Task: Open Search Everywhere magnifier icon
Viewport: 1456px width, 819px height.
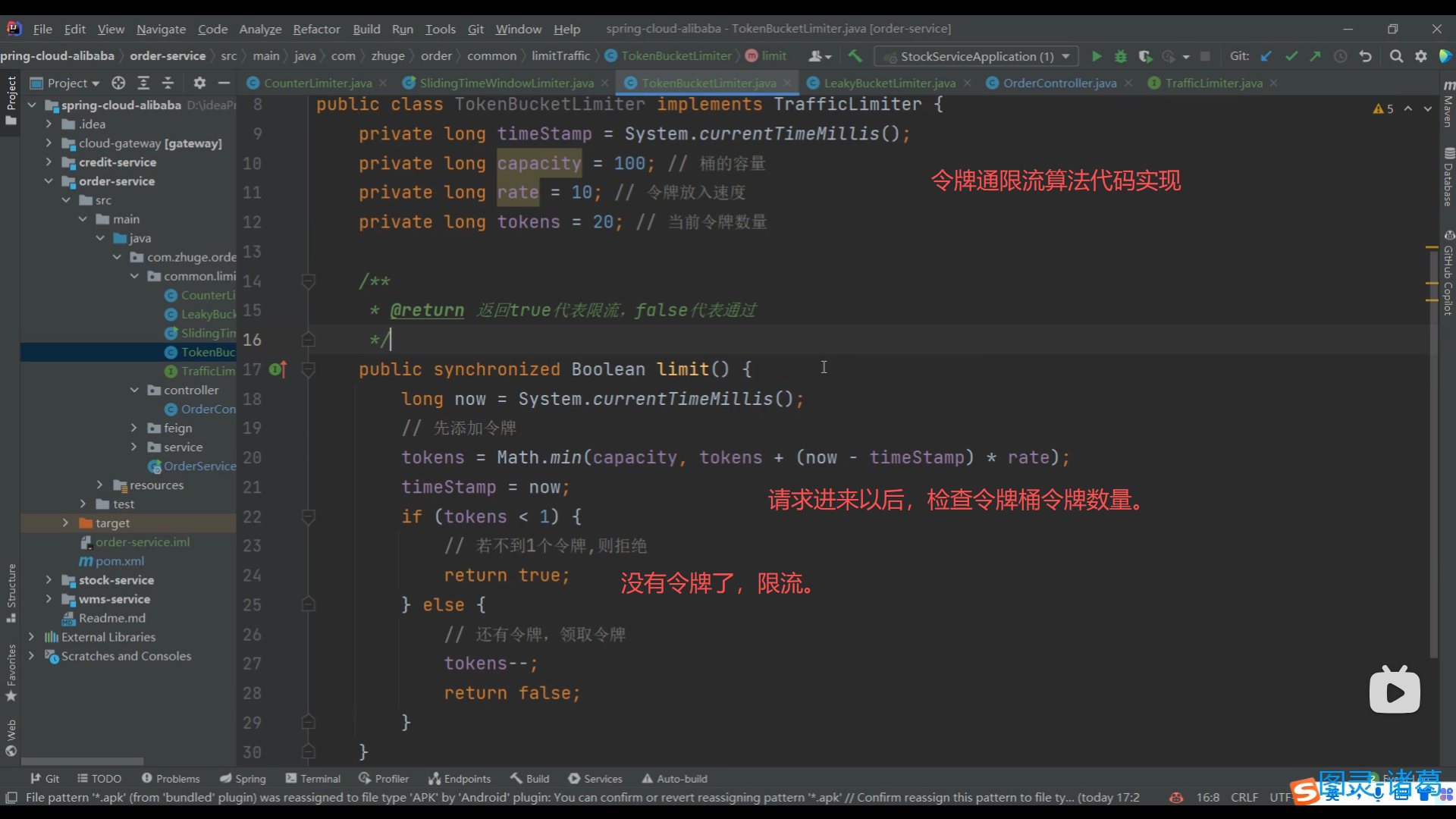Action: [x=1396, y=56]
